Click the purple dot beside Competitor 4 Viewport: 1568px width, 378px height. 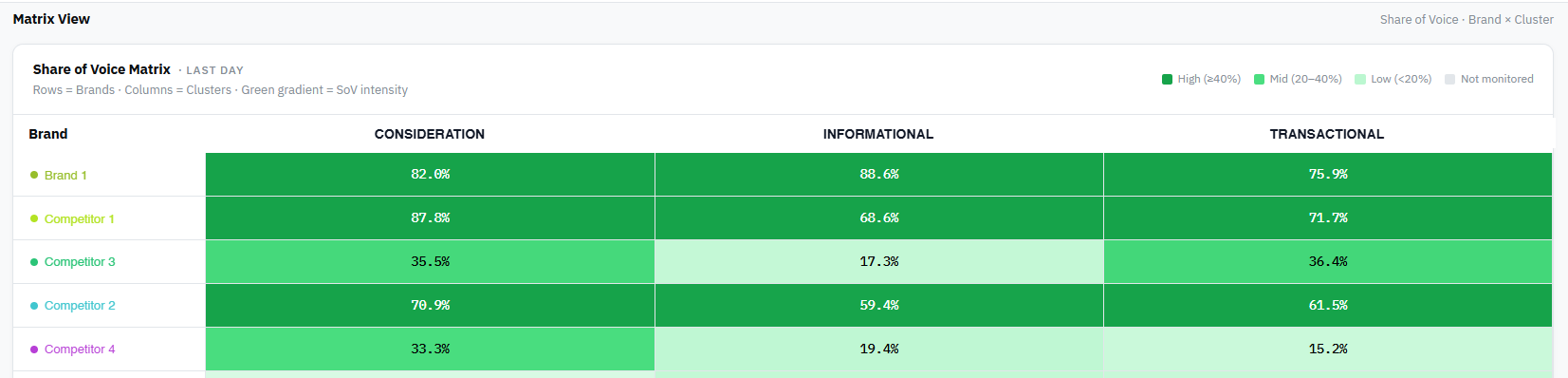34,350
